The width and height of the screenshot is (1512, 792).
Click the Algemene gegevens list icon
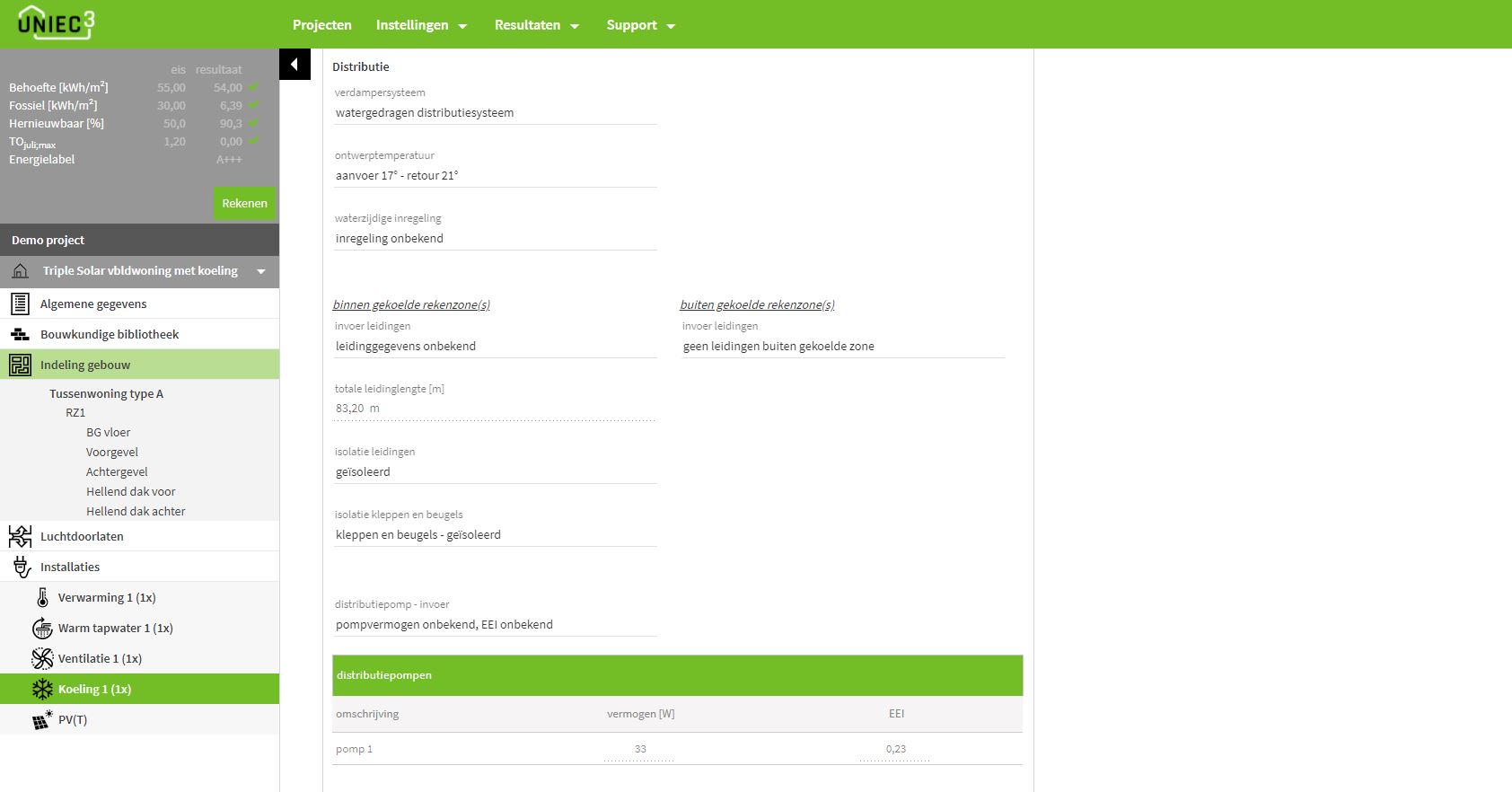tap(20, 304)
